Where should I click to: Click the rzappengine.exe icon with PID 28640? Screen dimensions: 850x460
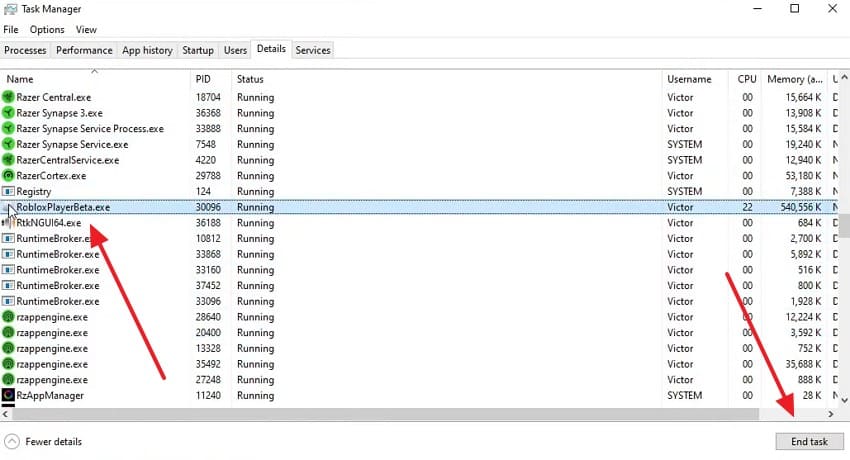pyautogui.click(x=8, y=317)
